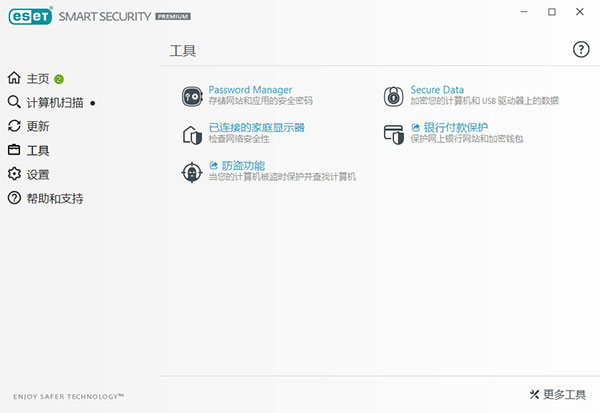The image size is (600, 413).
Task: Open 银行付款保护 link
Action: (x=455, y=128)
